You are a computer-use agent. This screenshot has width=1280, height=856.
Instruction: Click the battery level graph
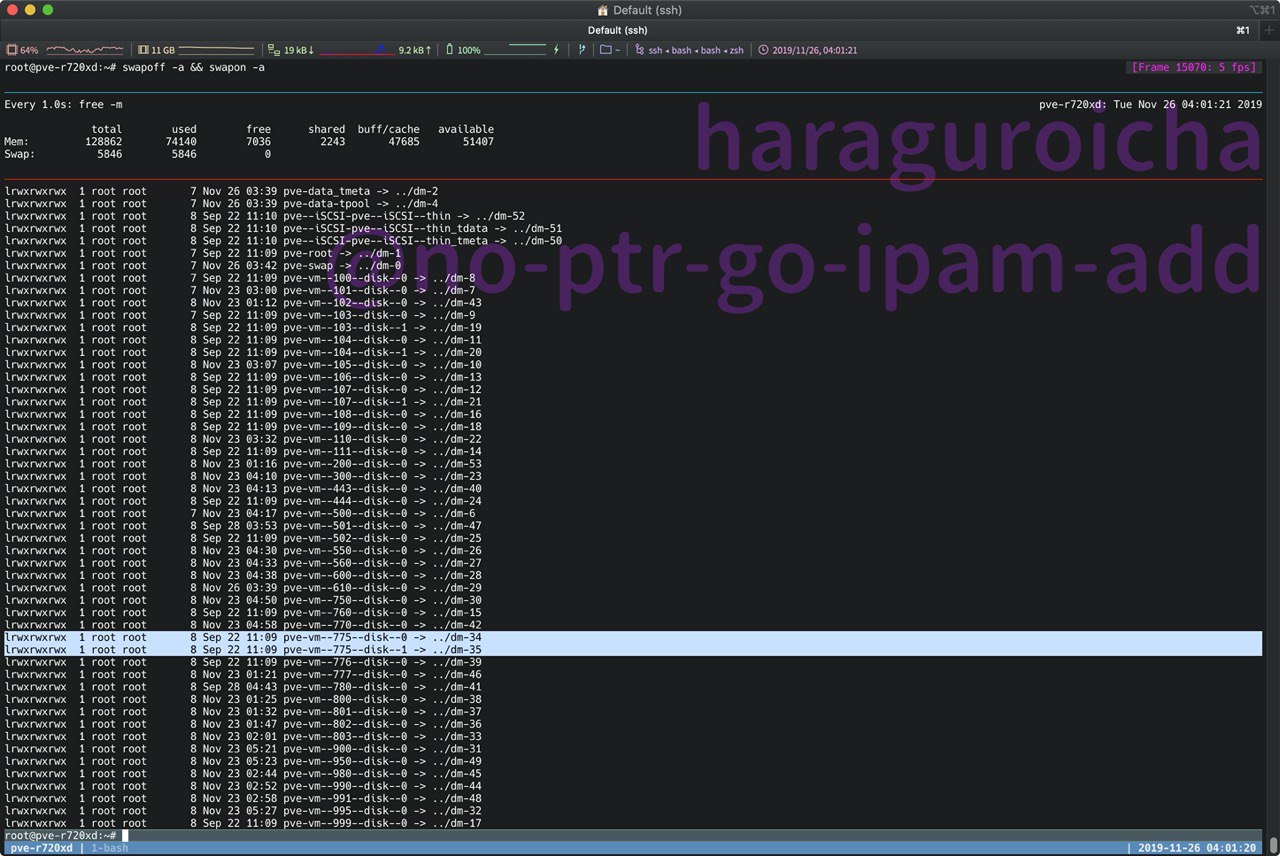[516, 50]
